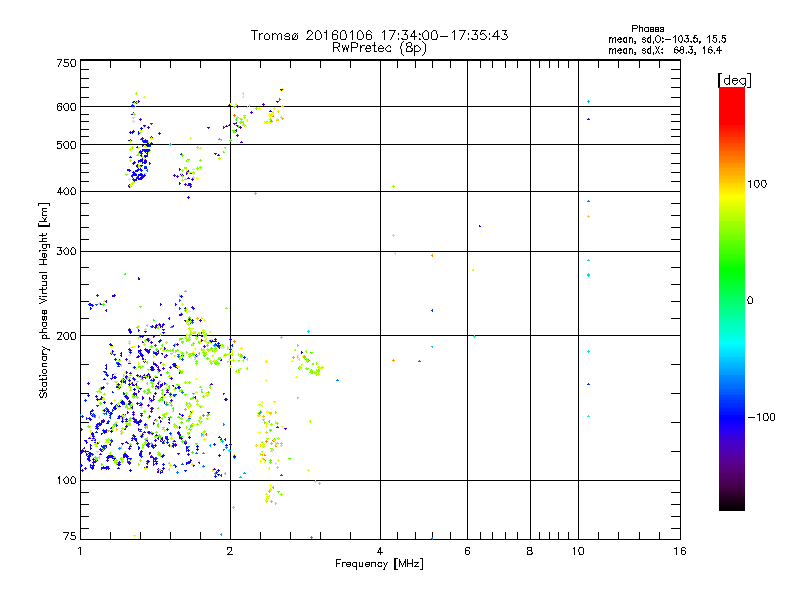Click the '10' frequency axis tick label
This screenshot has height=600, width=800.
(x=578, y=551)
